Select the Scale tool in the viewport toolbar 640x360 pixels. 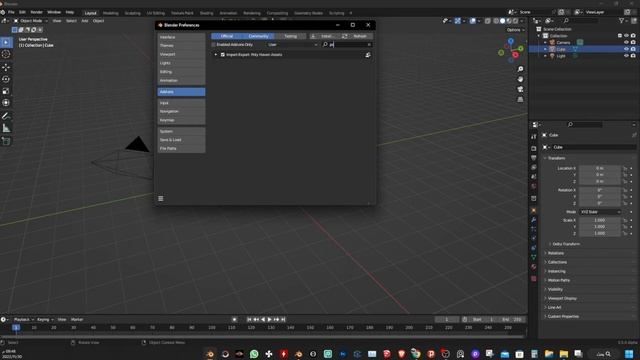(x=6, y=91)
